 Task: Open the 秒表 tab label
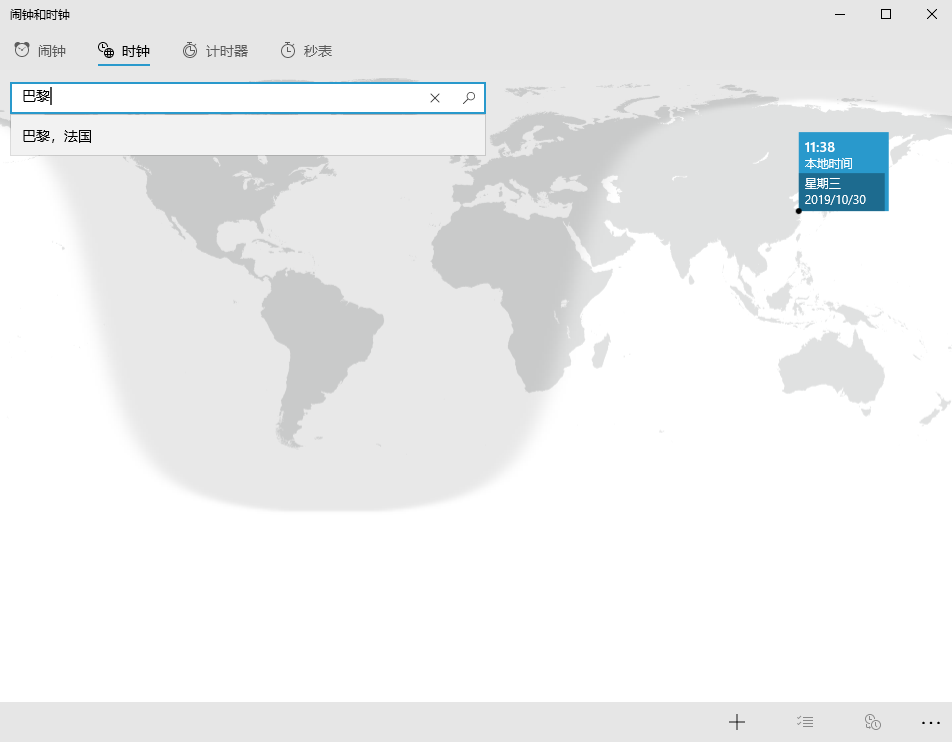tap(318, 50)
